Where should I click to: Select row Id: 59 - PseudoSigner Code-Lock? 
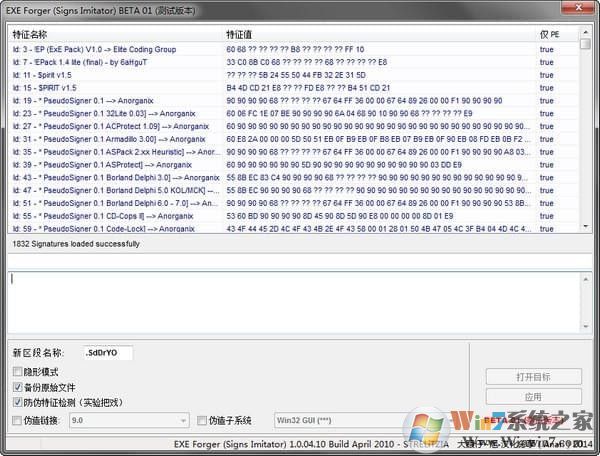point(293,229)
